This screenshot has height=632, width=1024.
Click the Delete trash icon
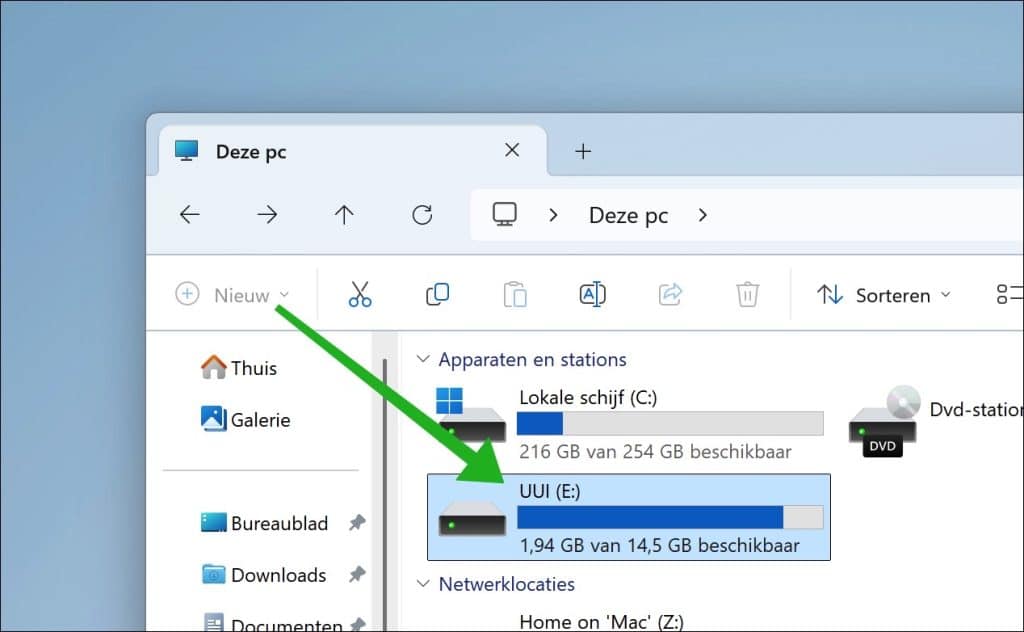pos(747,293)
